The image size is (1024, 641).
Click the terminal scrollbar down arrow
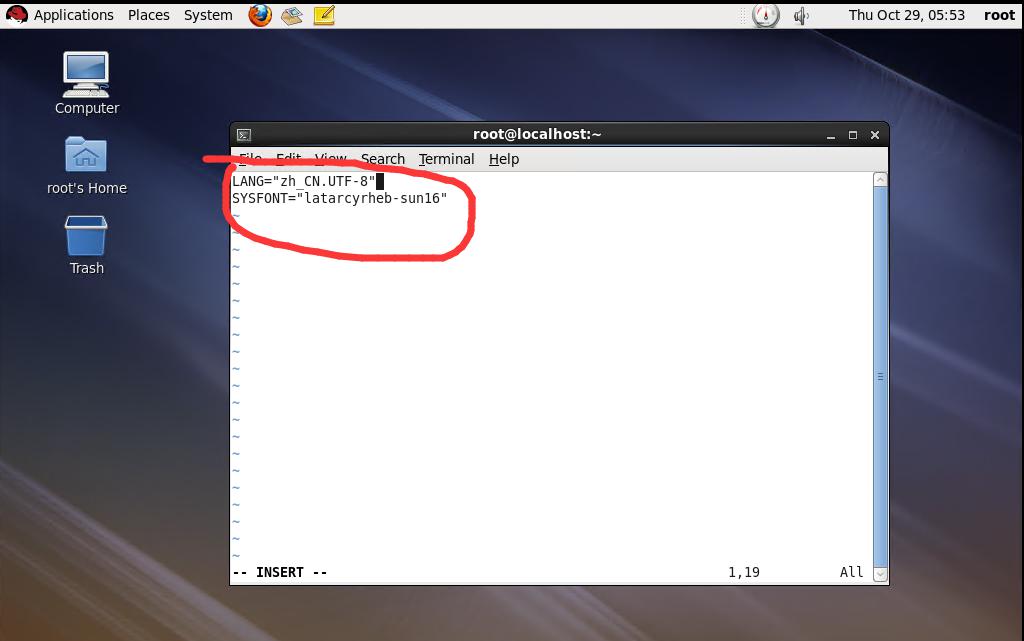(880, 574)
